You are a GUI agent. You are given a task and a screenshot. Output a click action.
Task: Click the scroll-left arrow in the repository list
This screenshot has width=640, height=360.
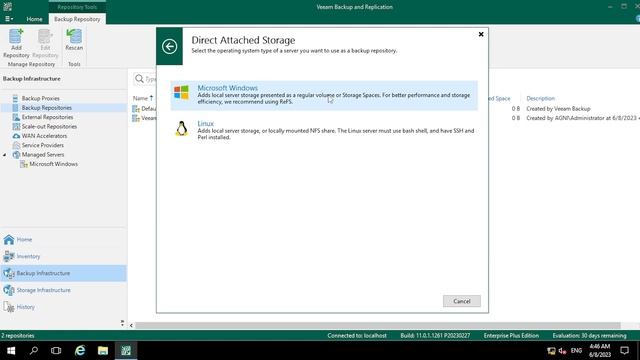click(x=131, y=325)
